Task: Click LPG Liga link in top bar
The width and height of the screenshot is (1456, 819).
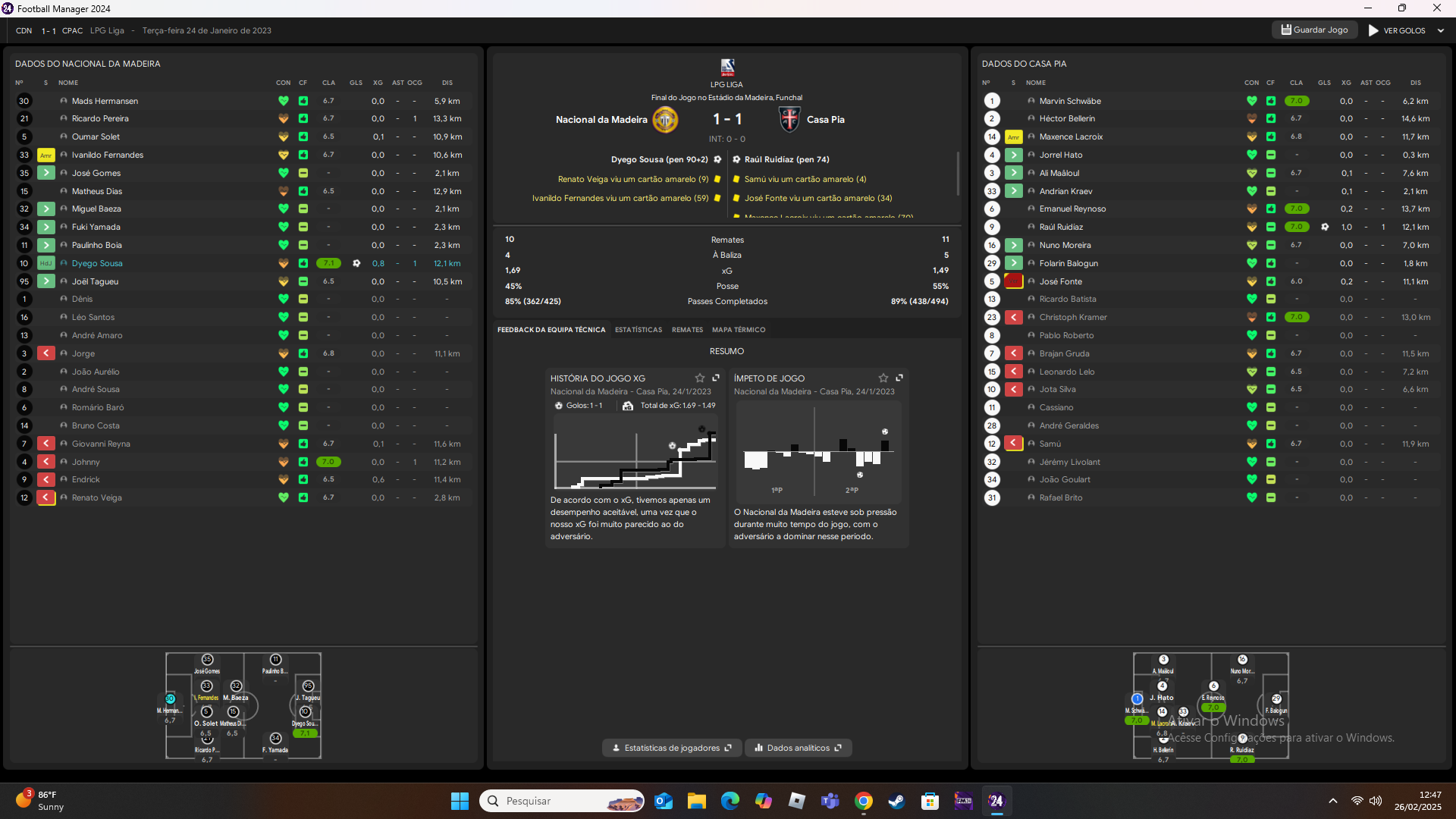Action: [107, 30]
